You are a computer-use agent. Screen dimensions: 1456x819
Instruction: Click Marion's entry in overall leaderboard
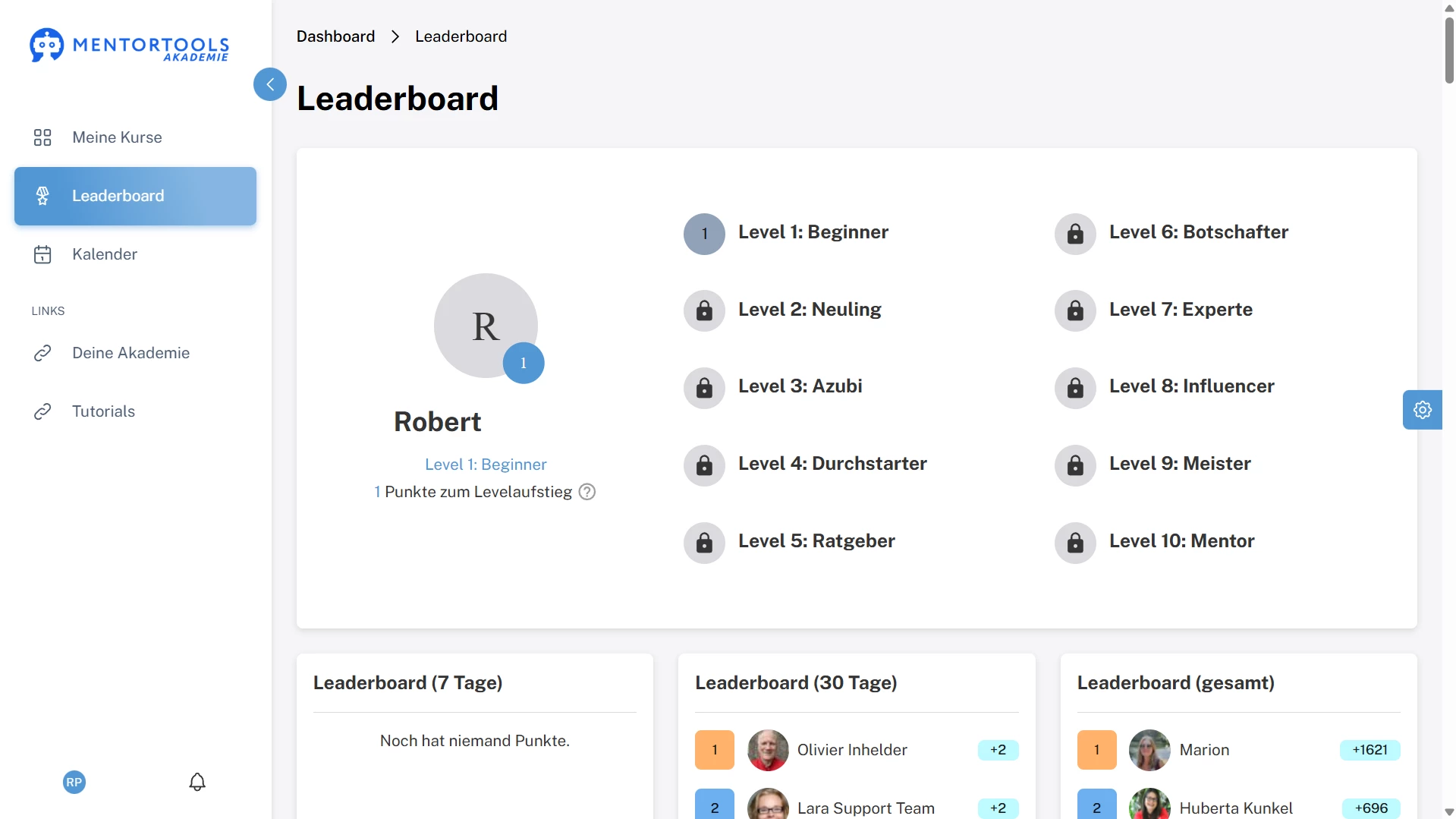[1204, 750]
